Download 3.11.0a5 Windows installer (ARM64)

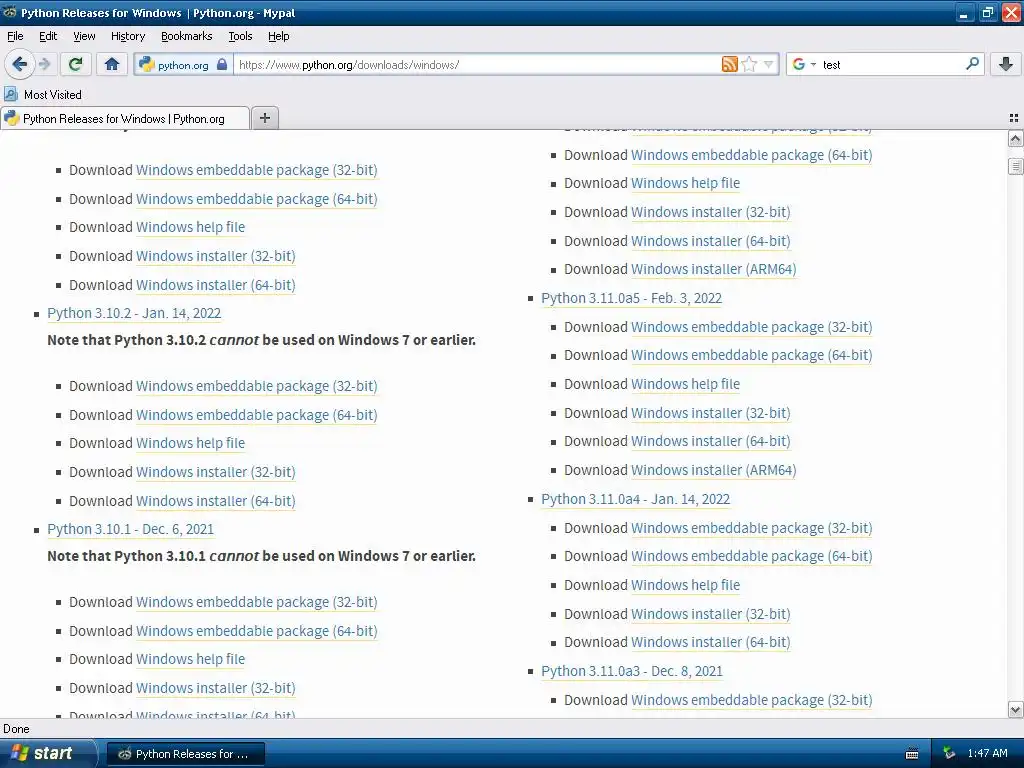tap(714, 470)
